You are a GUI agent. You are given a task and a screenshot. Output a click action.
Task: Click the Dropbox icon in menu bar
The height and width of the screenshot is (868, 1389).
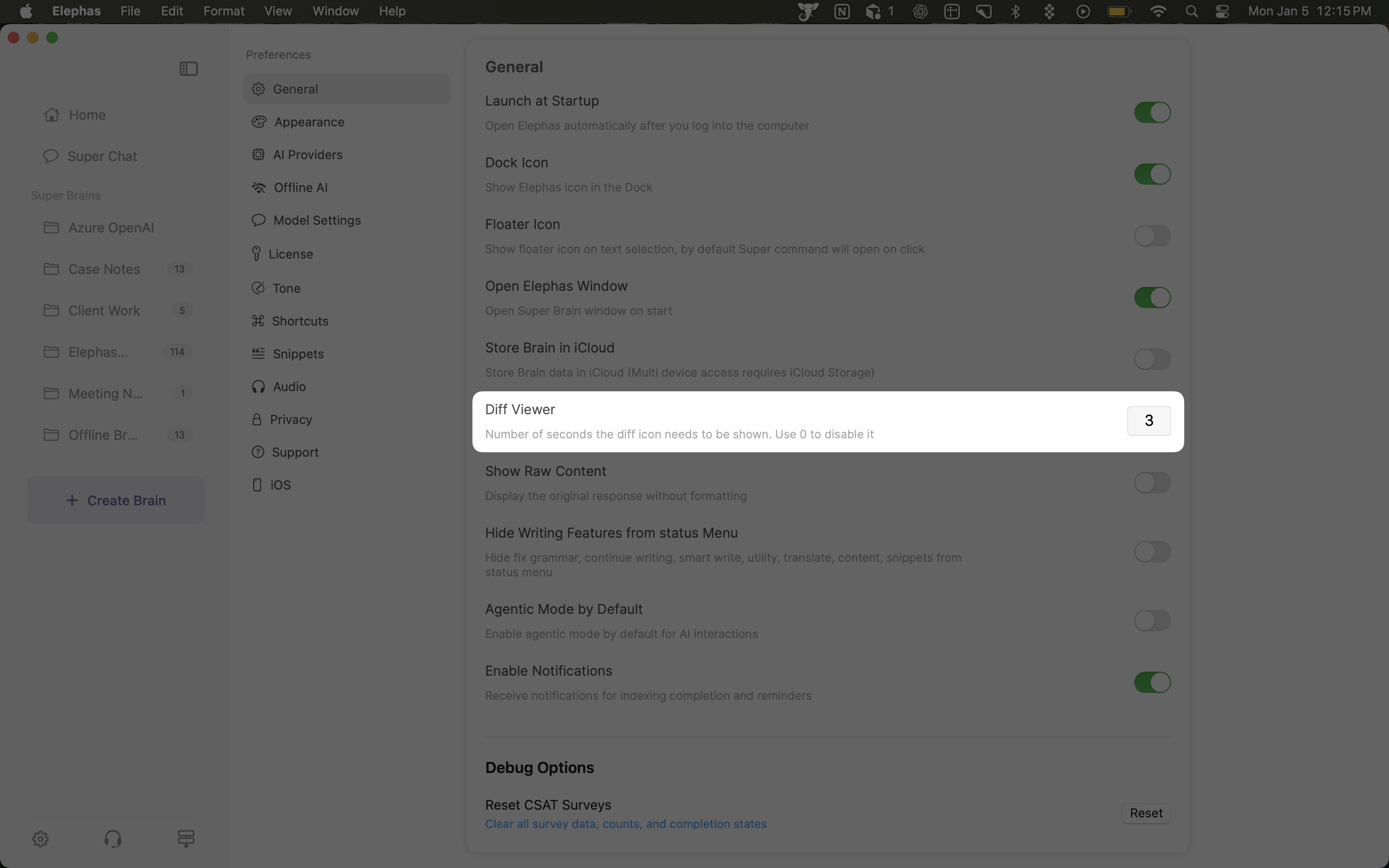1049,12
